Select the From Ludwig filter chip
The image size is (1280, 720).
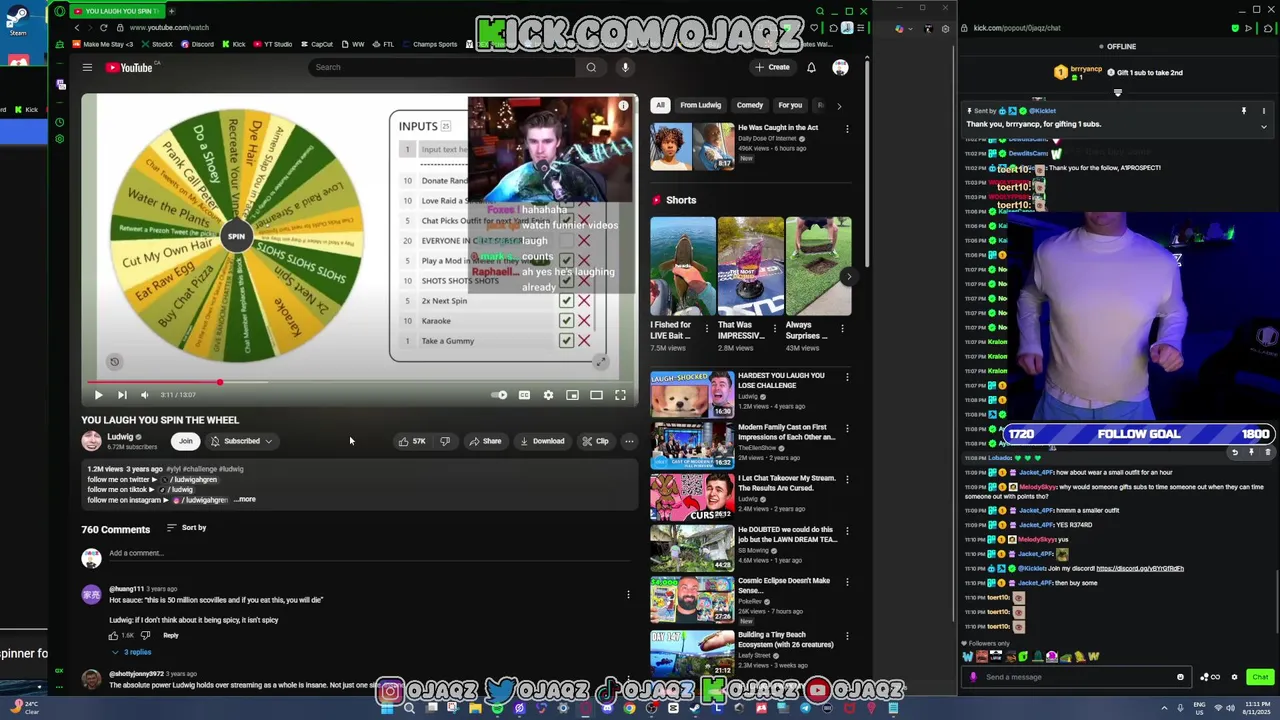(700, 105)
